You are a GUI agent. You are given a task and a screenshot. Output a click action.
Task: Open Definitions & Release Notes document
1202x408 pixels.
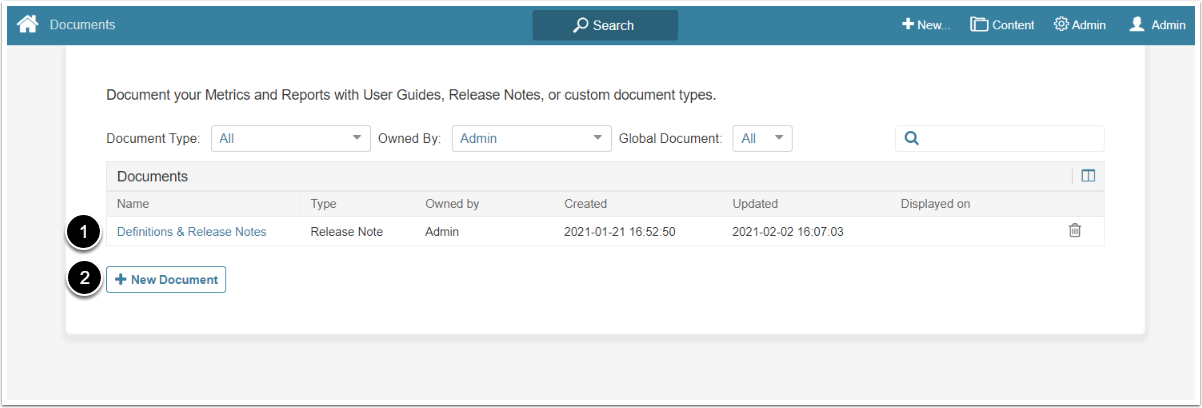tap(191, 231)
